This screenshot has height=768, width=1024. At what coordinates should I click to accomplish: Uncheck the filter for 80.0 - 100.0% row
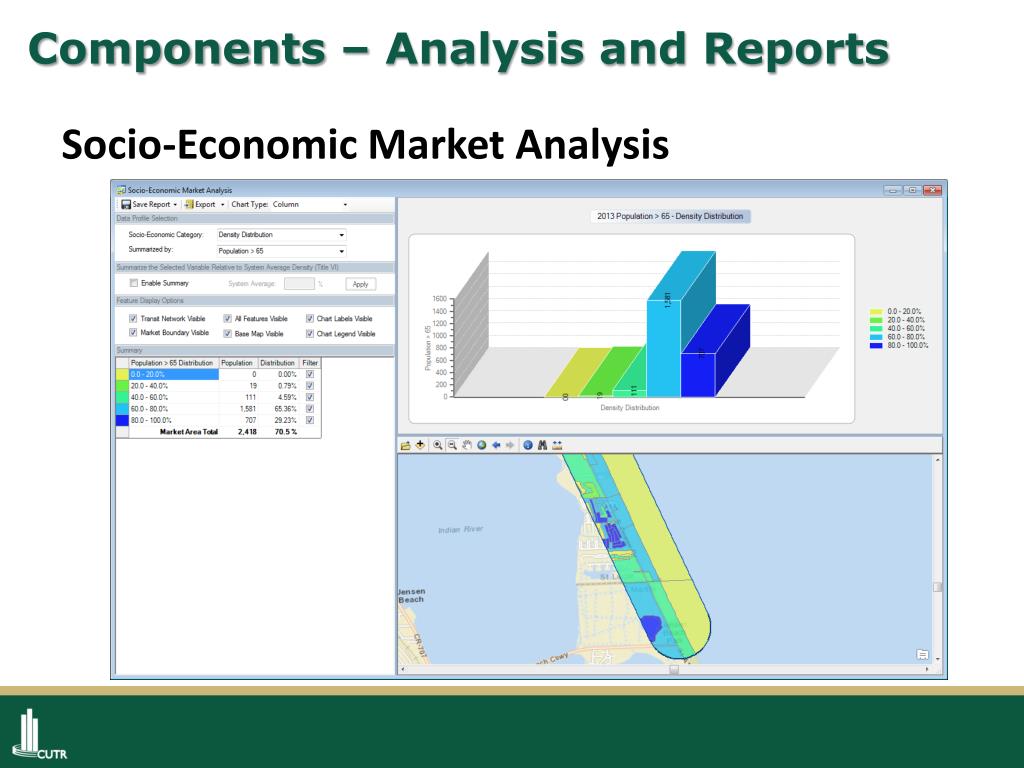point(310,420)
